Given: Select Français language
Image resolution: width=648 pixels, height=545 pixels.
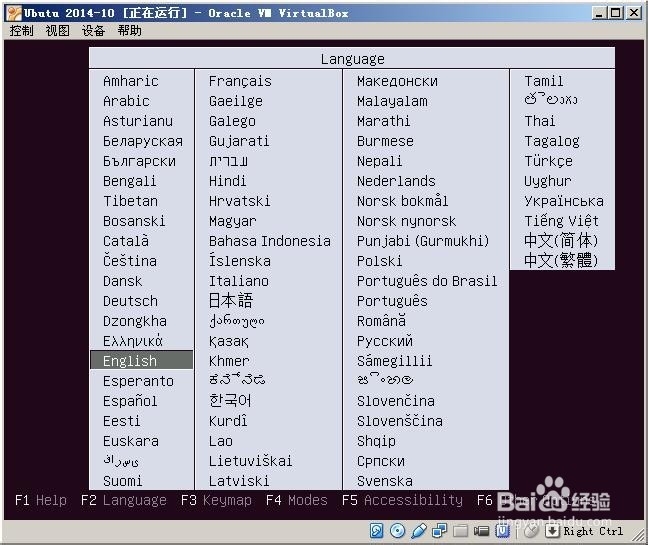Looking at the screenshot, I should point(240,81).
